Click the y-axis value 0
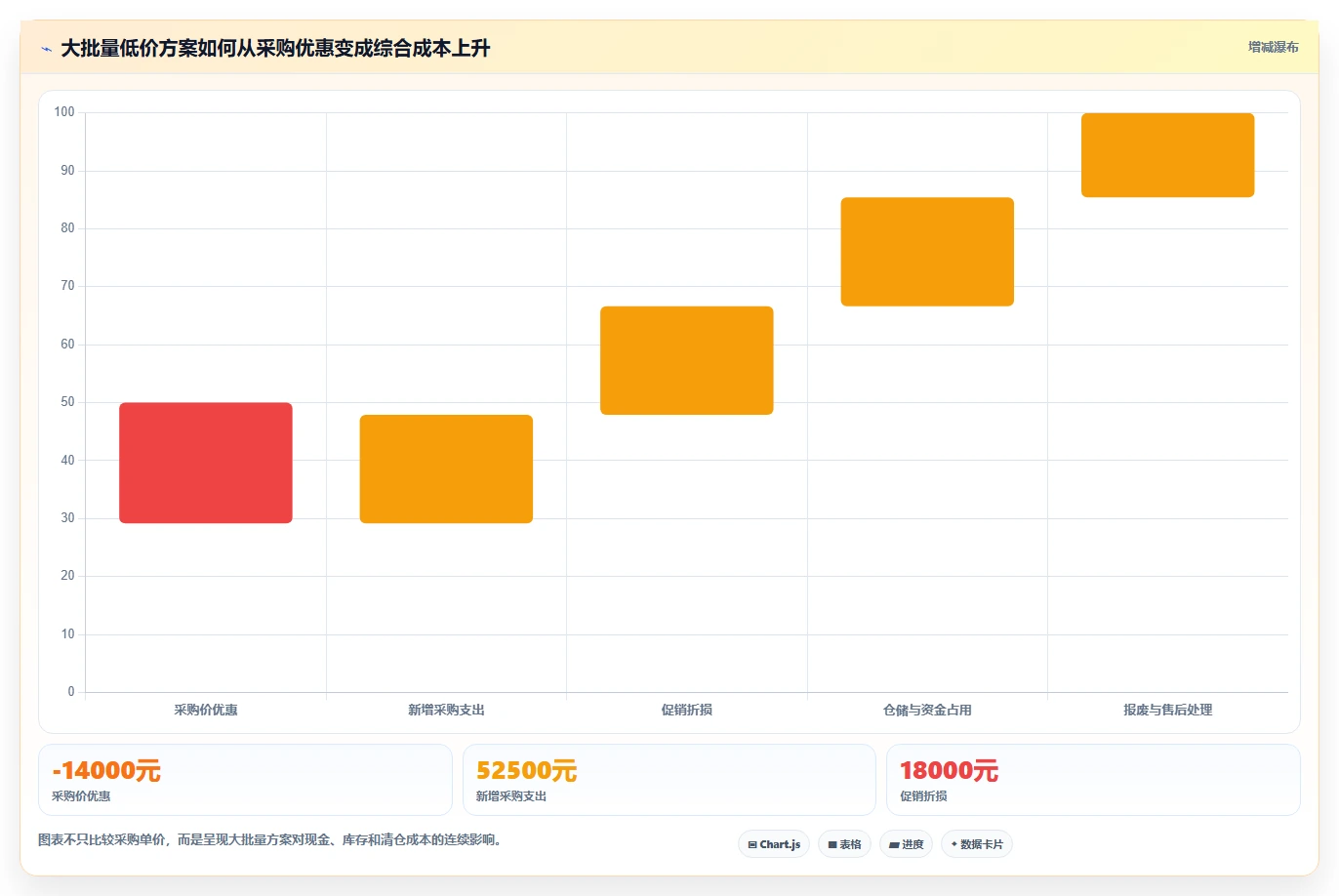Image resolution: width=1339 pixels, height=896 pixels. (71, 692)
